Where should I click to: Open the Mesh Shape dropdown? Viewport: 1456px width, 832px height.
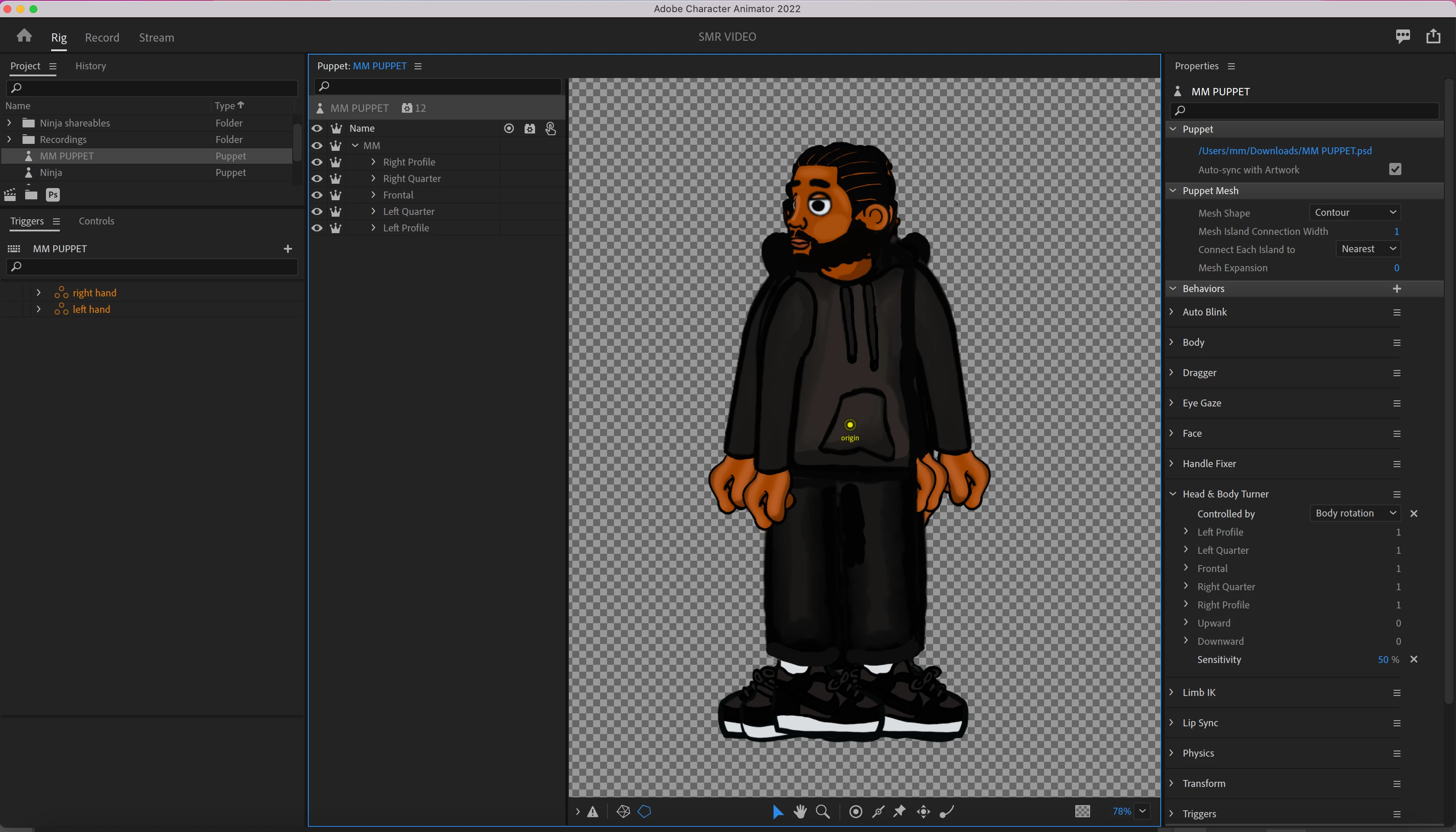pyautogui.click(x=1354, y=213)
